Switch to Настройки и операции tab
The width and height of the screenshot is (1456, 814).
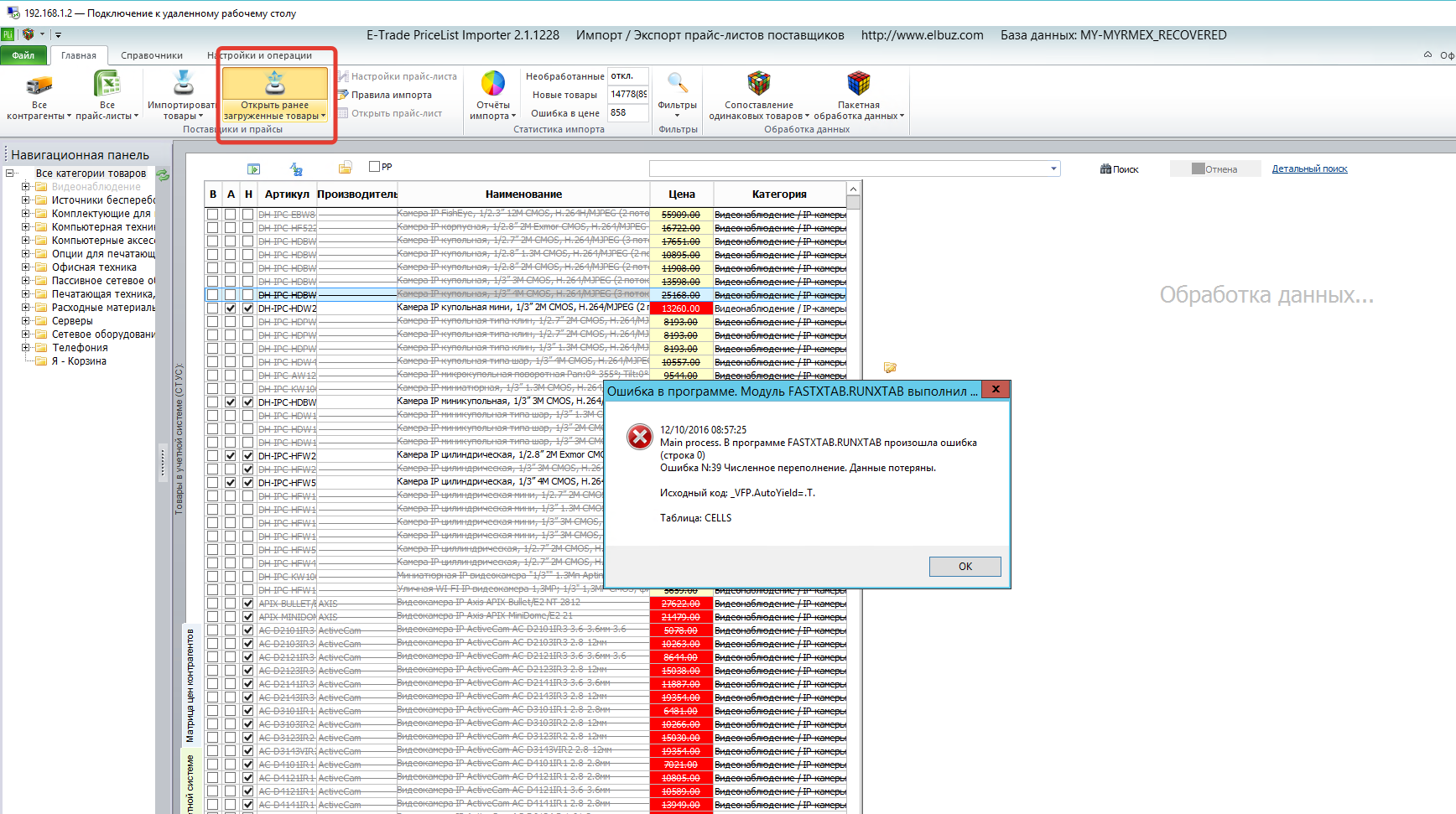[260, 55]
